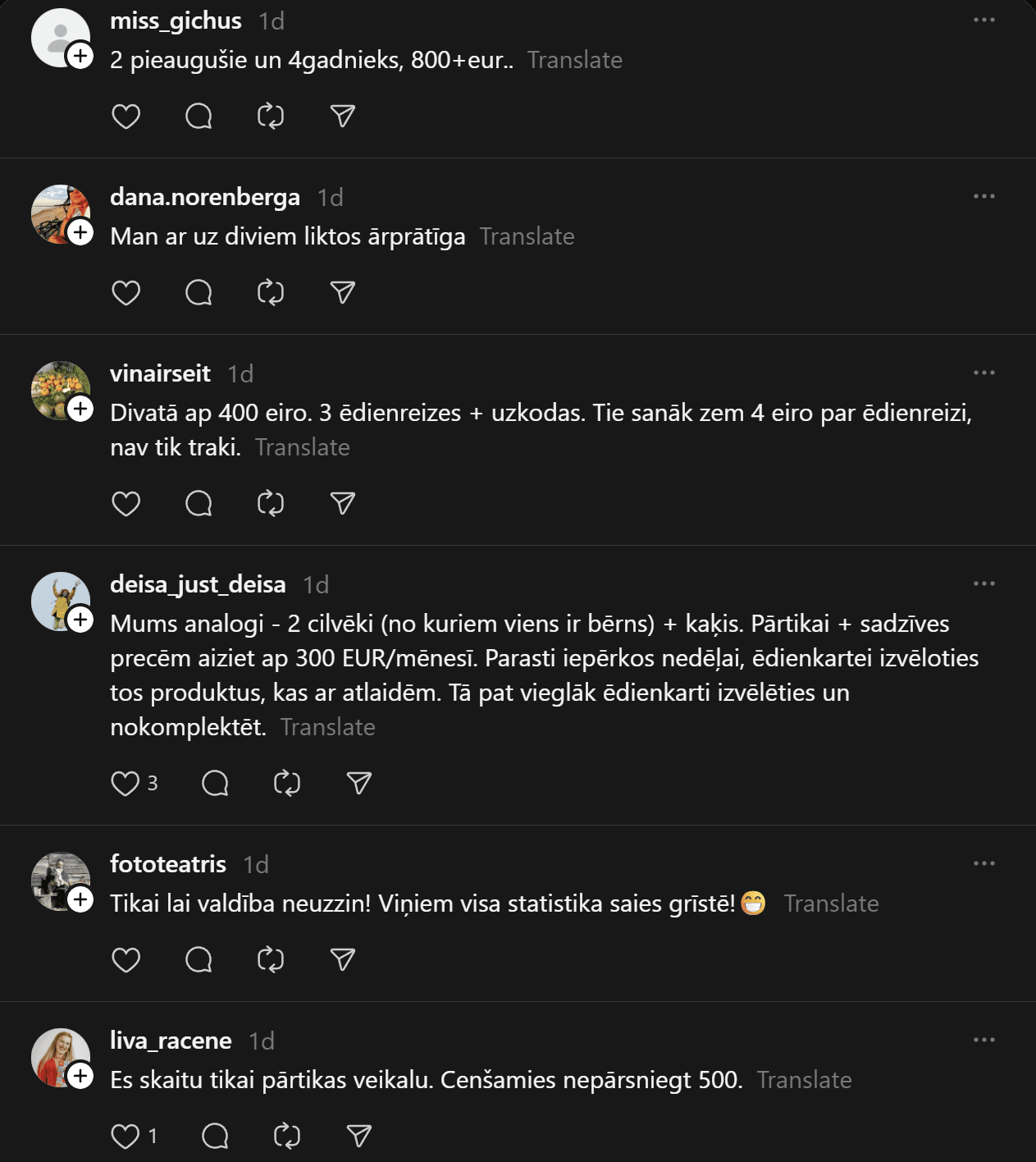The image size is (1036, 1162).
Task: Translate fototeatris's comment about valdība
Action: (831, 904)
